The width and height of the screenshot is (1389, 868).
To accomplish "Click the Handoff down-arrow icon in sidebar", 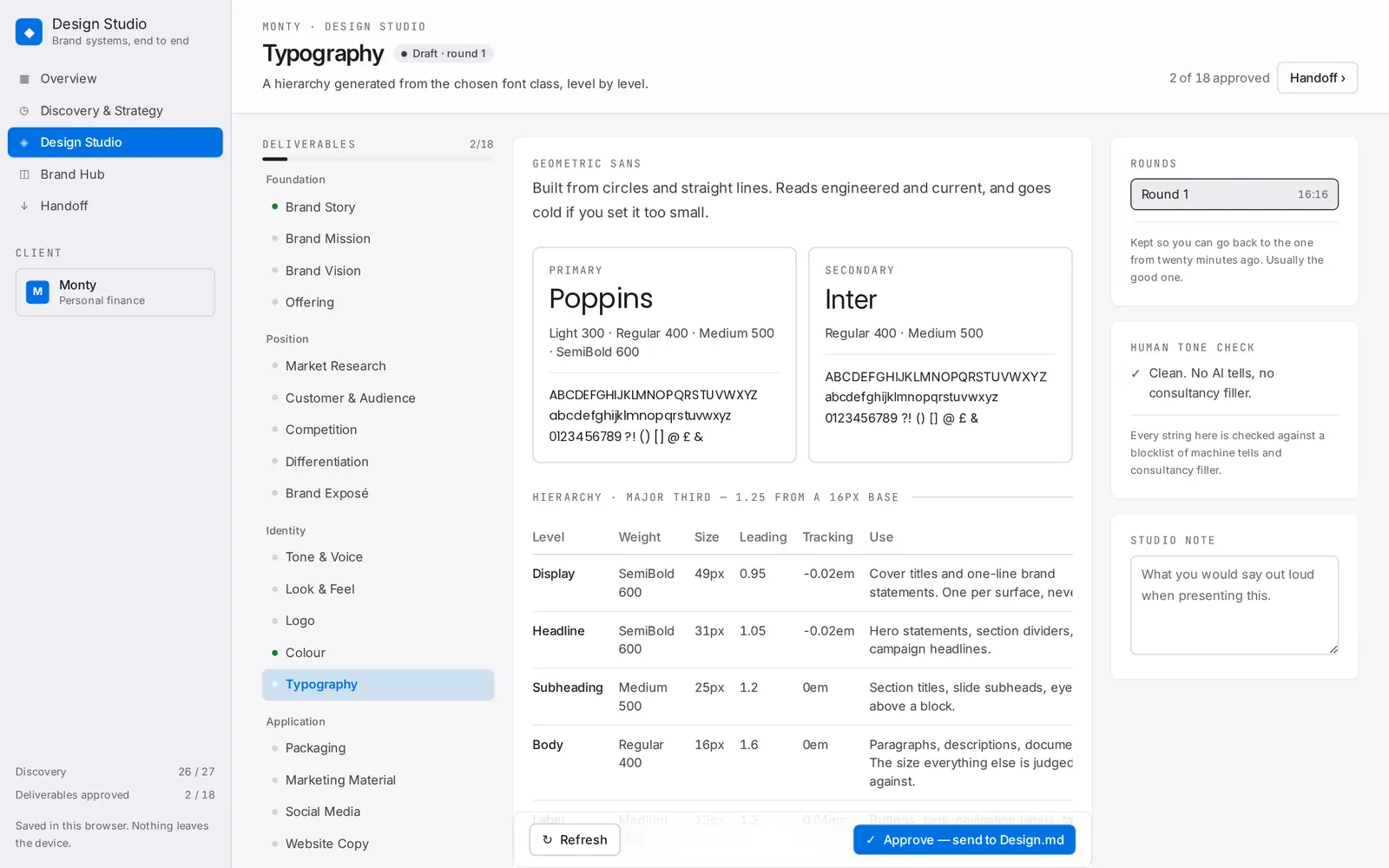I will click(x=24, y=206).
